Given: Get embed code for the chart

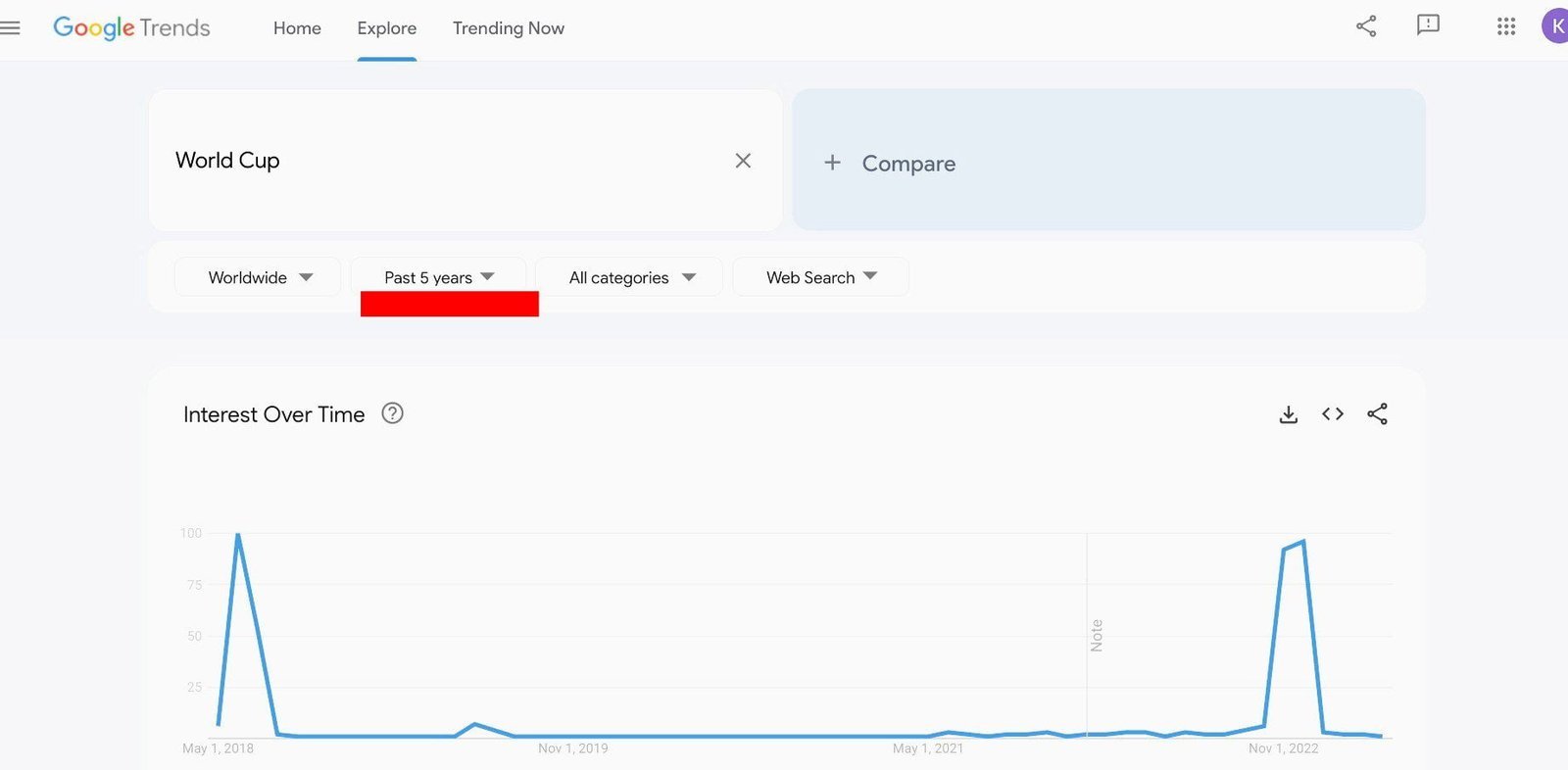Looking at the screenshot, I should (x=1333, y=414).
